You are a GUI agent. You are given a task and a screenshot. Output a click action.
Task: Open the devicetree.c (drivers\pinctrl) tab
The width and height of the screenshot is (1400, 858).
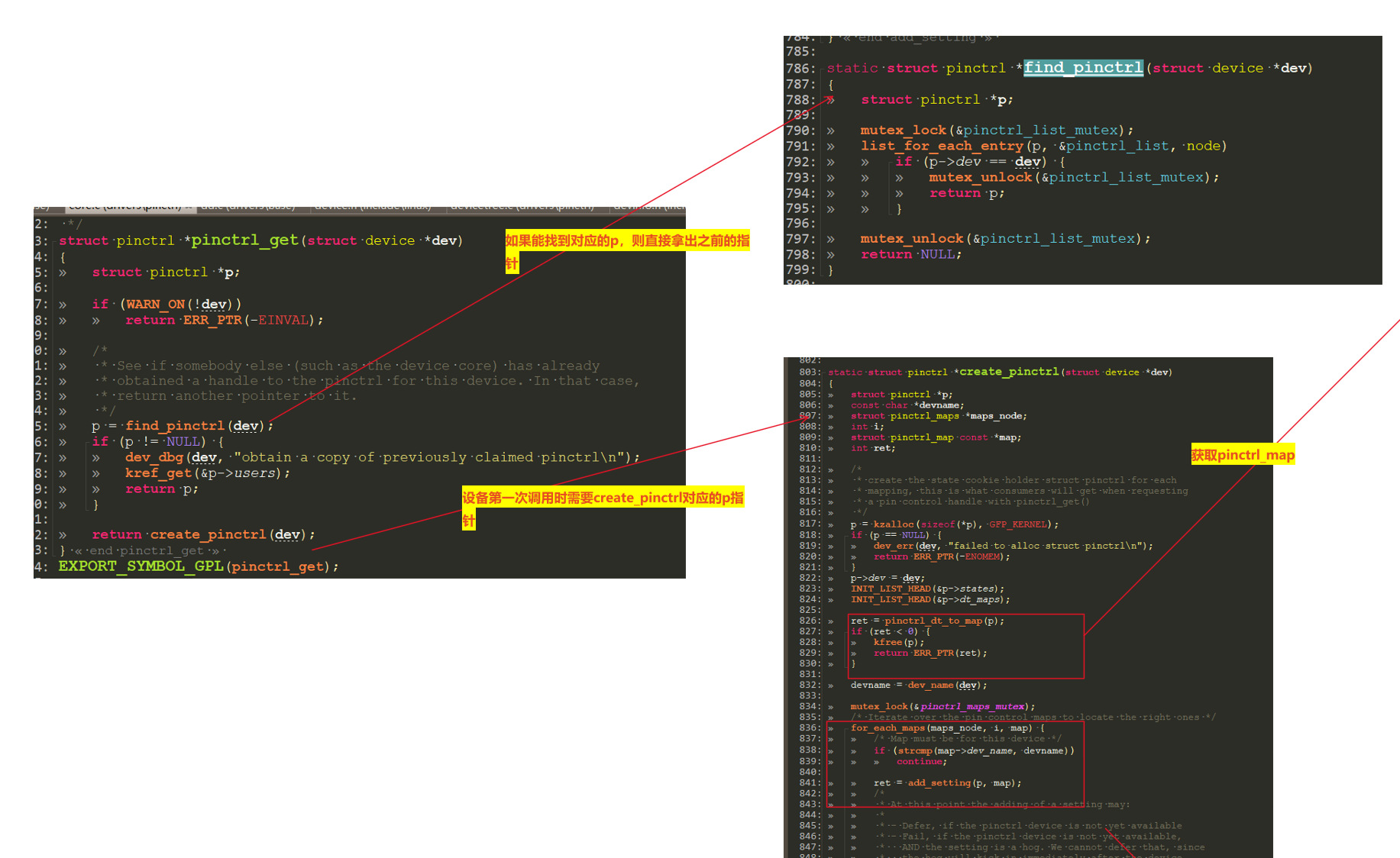coord(523,206)
